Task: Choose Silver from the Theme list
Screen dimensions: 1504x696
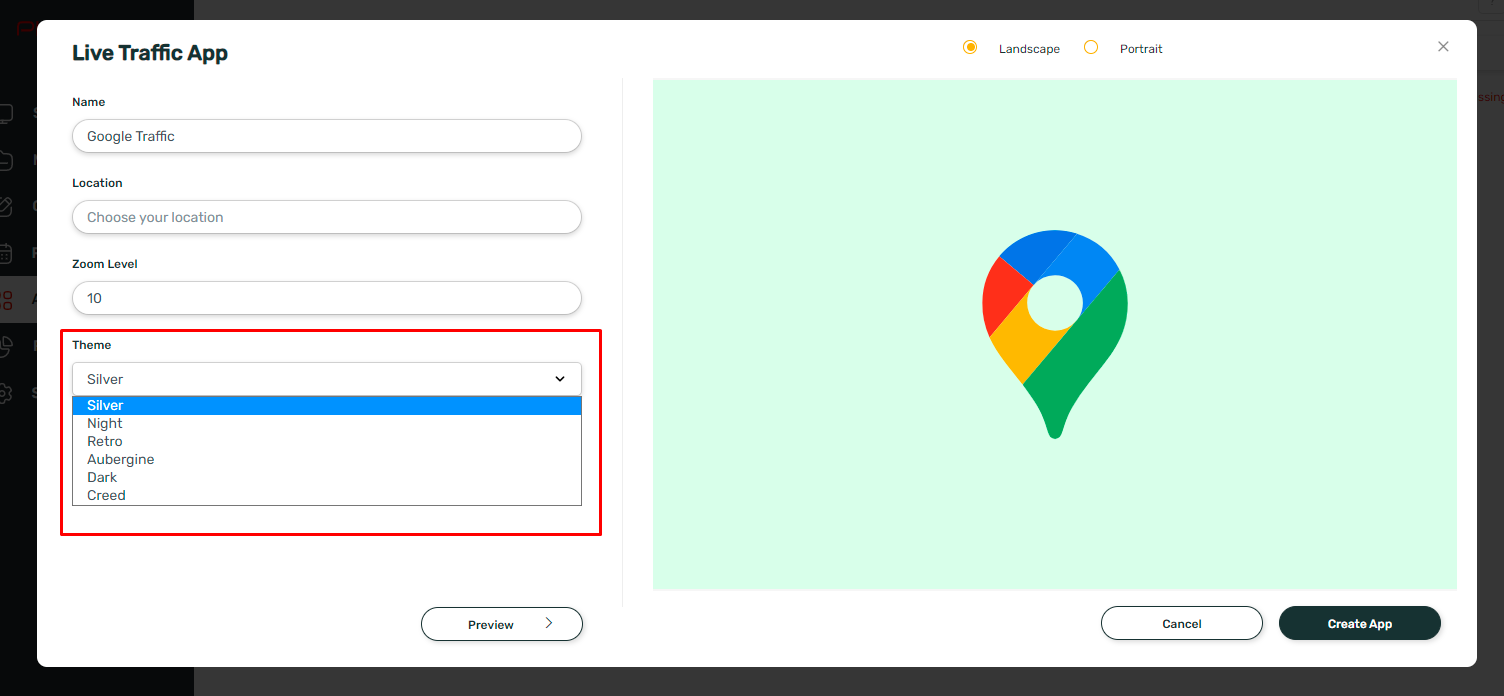Action: [x=327, y=405]
